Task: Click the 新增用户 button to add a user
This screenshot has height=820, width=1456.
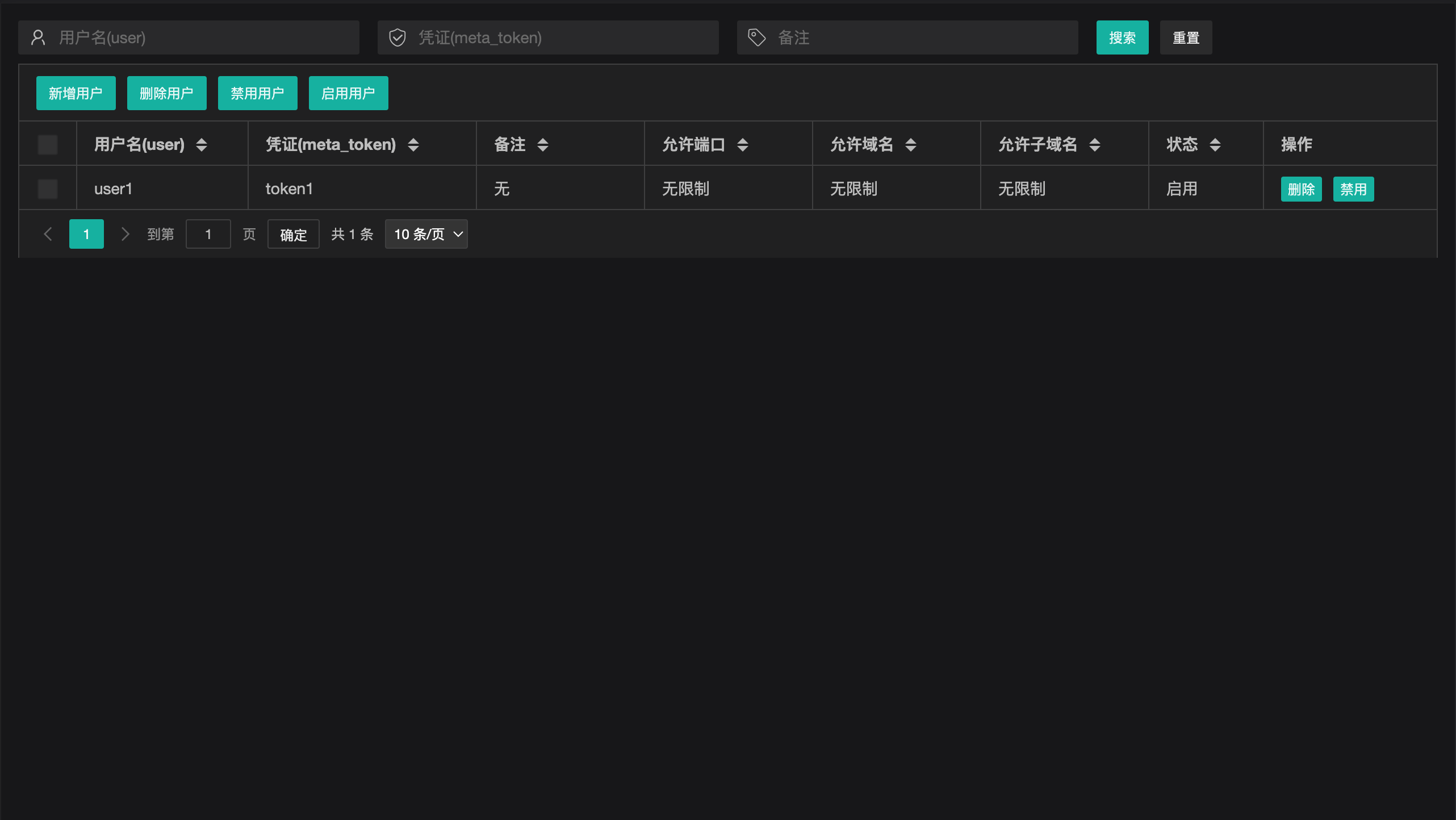Action: (x=76, y=93)
